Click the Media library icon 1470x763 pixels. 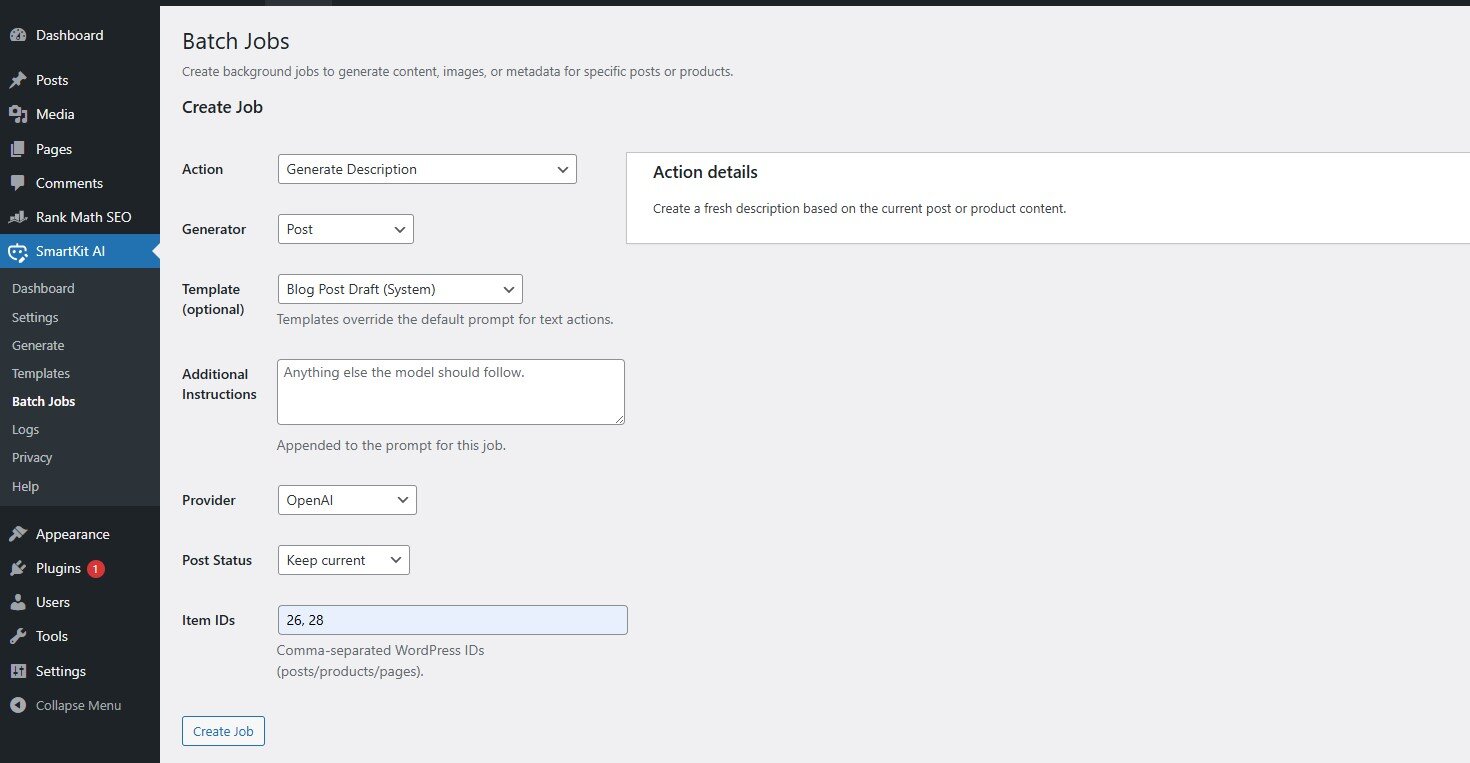point(18,114)
